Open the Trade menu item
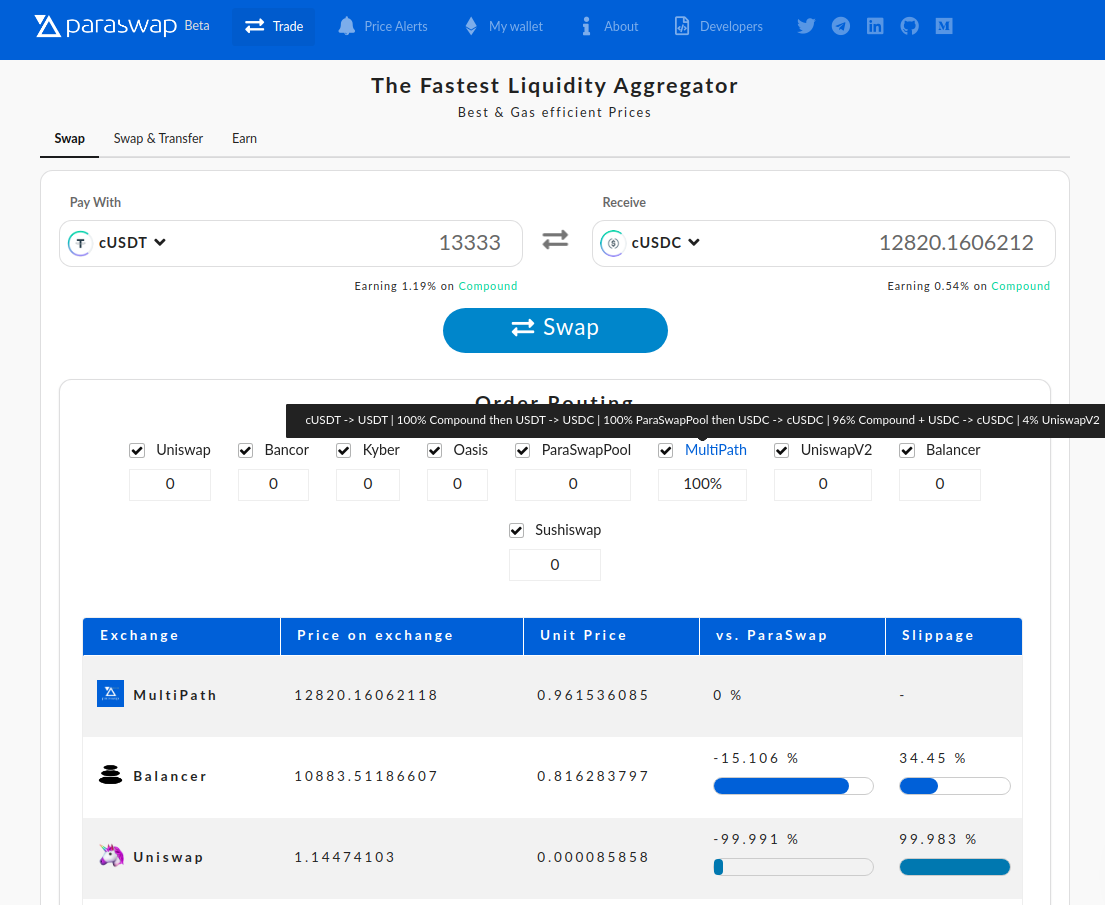 273,26
